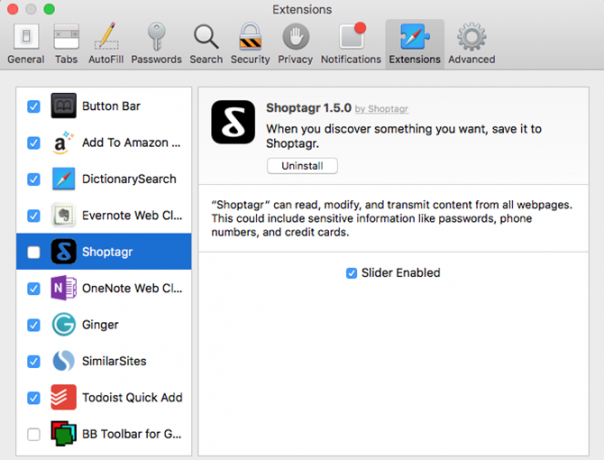This screenshot has height=460, width=604.
Task: Switch to the Advanced tab label
Action: pyautogui.click(x=471, y=59)
